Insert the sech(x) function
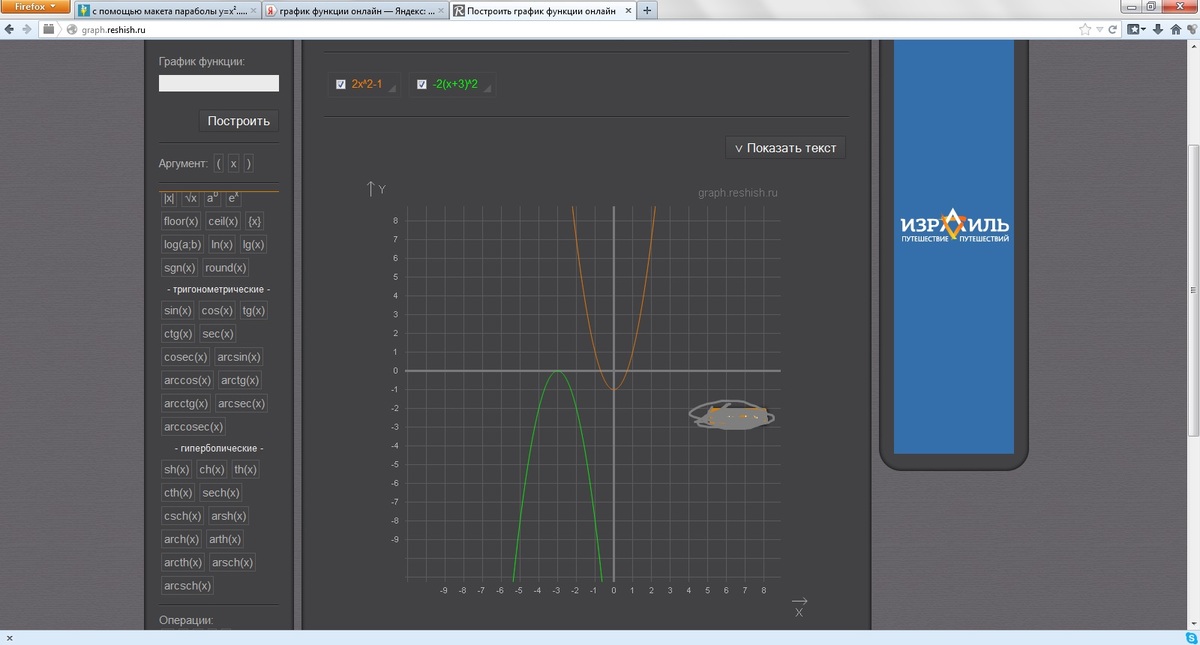This screenshot has height=645, width=1200. click(x=220, y=493)
